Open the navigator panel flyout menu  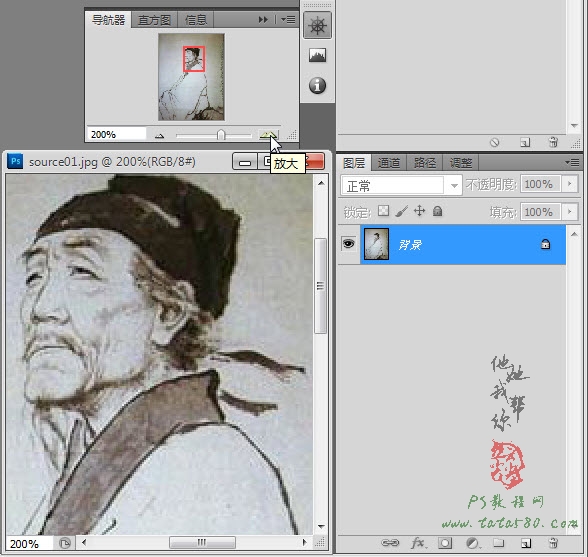tap(288, 20)
